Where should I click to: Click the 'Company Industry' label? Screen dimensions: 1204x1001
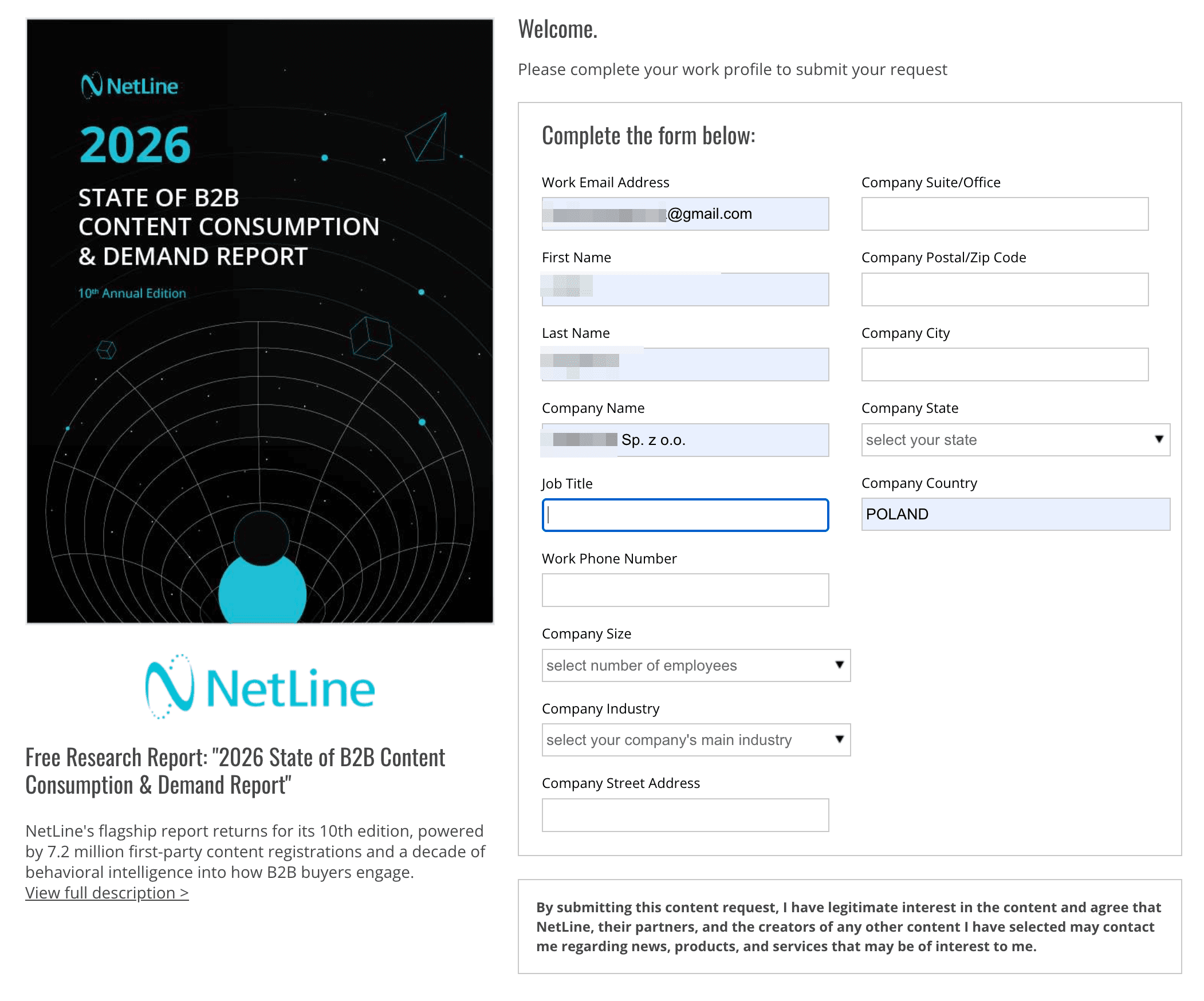pyautogui.click(x=600, y=708)
